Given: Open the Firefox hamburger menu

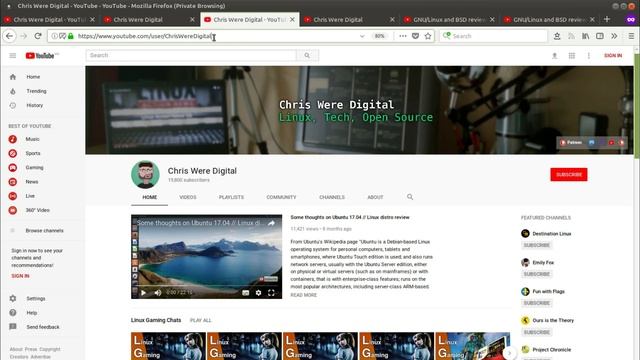Looking at the screenshot, I should click(631, 36).
